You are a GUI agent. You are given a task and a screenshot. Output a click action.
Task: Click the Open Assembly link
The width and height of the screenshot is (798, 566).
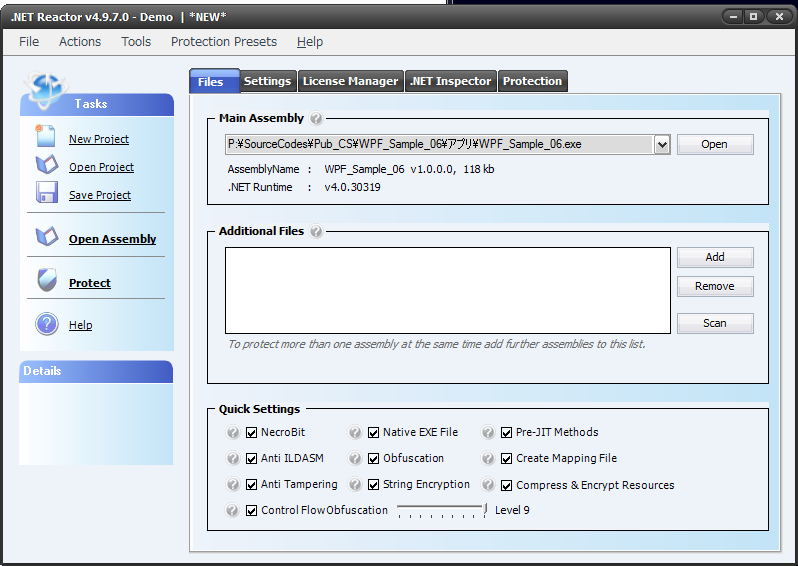(112, 239)
